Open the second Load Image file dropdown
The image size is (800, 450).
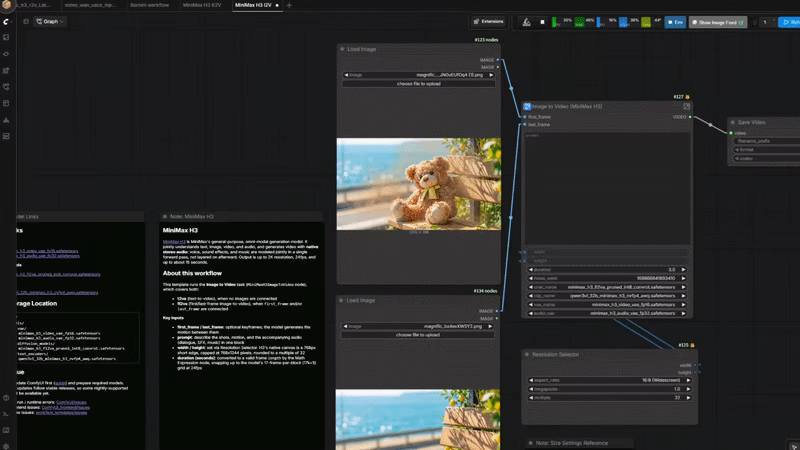coord(418,327)
